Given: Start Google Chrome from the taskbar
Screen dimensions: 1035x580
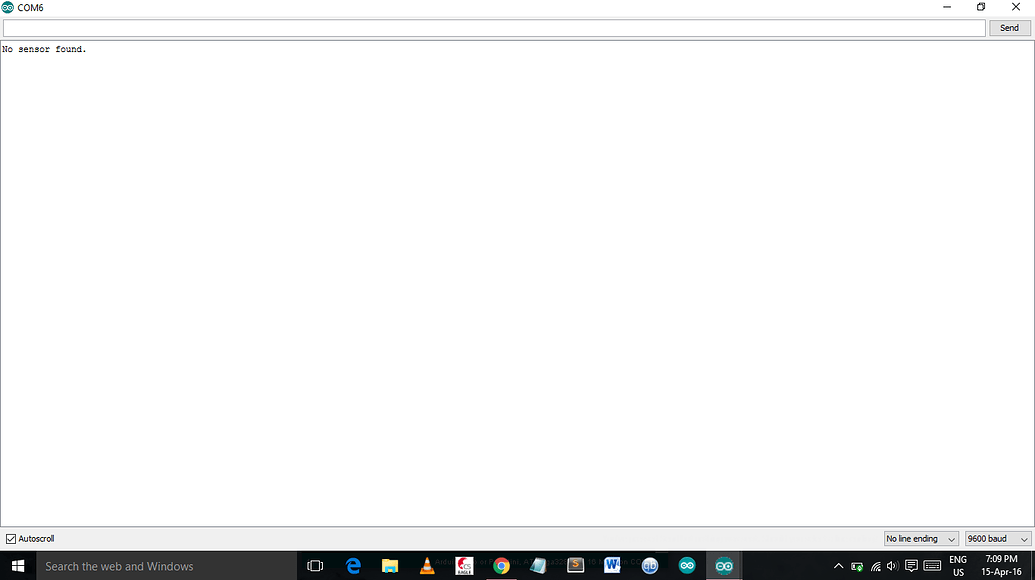Looking at the screenshot, I should click(x=501, y=565).
